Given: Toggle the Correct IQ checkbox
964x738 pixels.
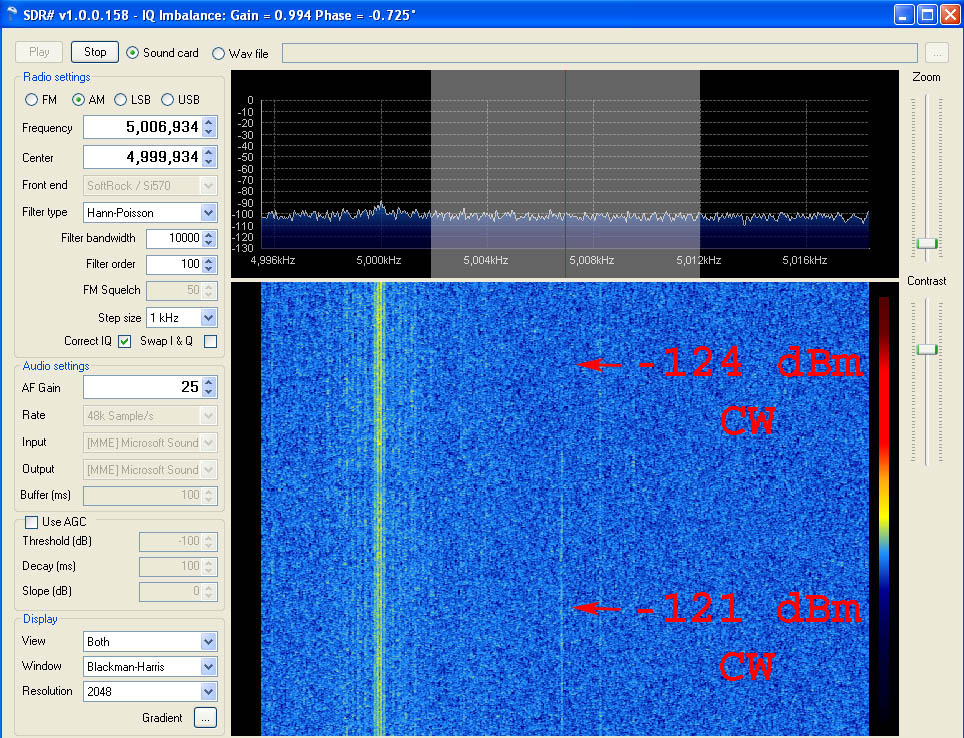Looking at the screenshot, I should (125, 341).
